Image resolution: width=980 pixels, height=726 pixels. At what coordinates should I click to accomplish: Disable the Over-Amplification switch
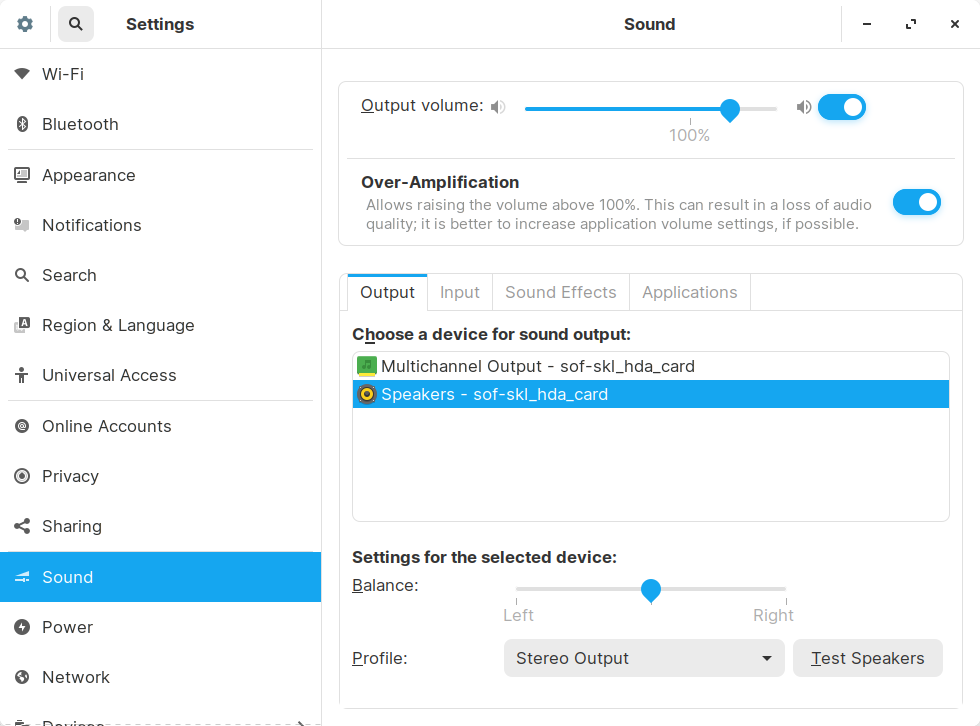coord(916,203)
